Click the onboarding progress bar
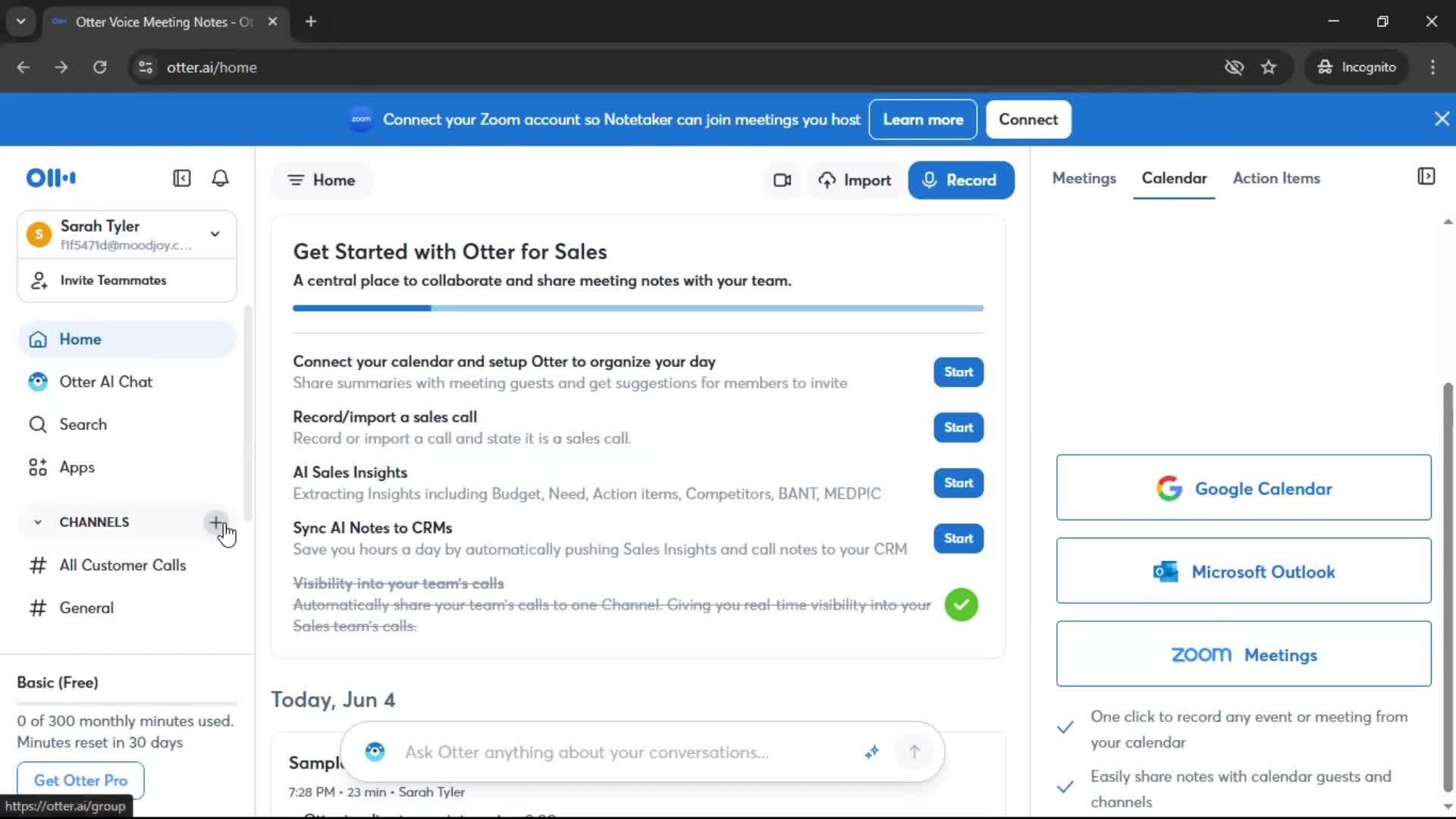 (638, 309)
